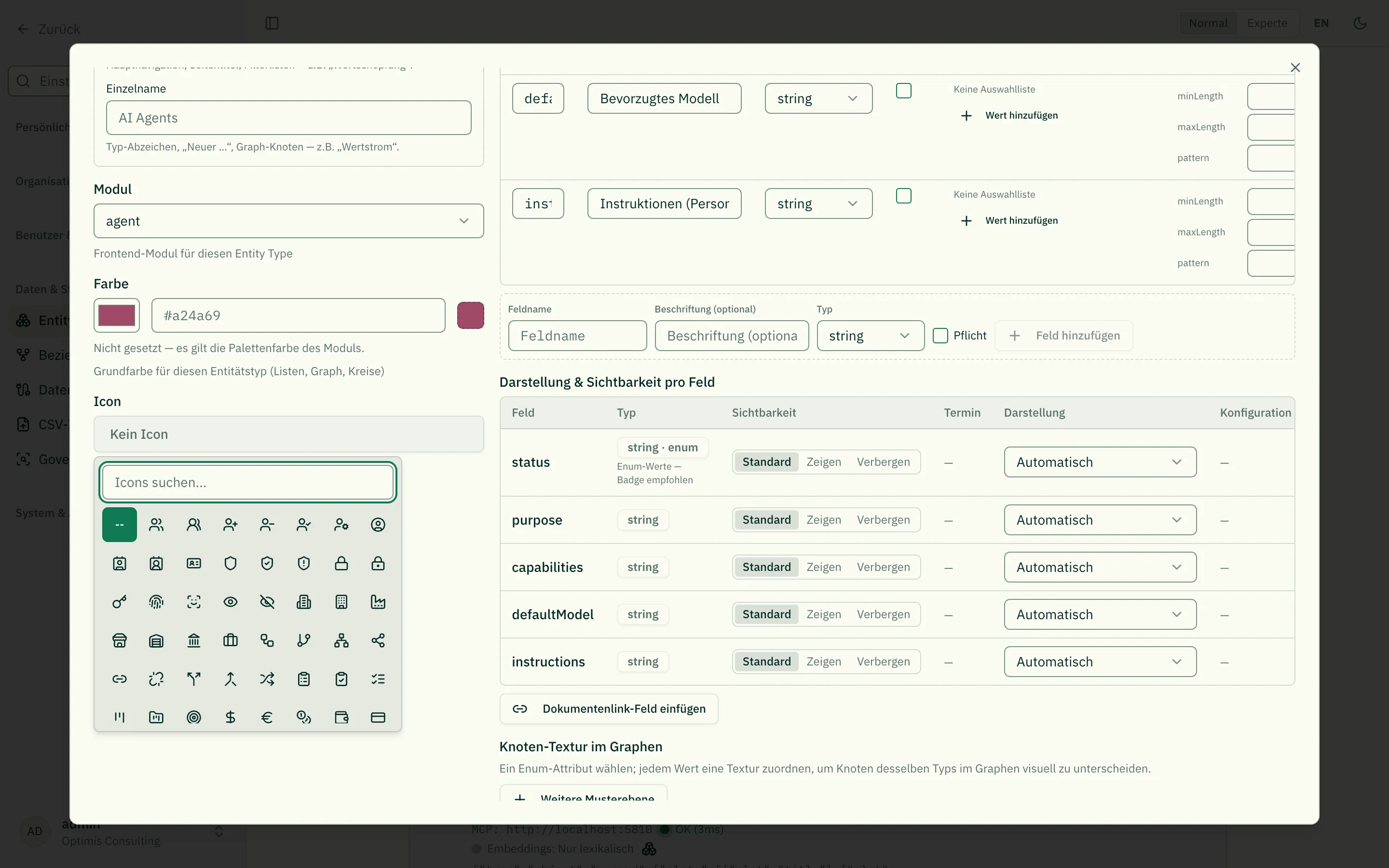Screen dimensions: 1389x868
Task: Select the share nodes icon
Action: click(x=378, y=640)
